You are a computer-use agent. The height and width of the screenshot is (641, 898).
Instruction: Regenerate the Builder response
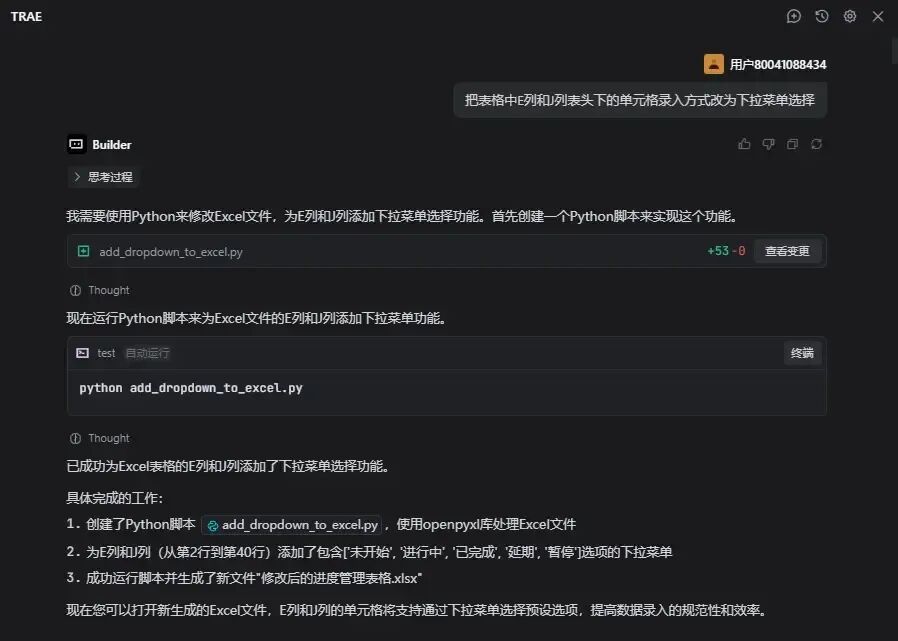pos(816,144)
